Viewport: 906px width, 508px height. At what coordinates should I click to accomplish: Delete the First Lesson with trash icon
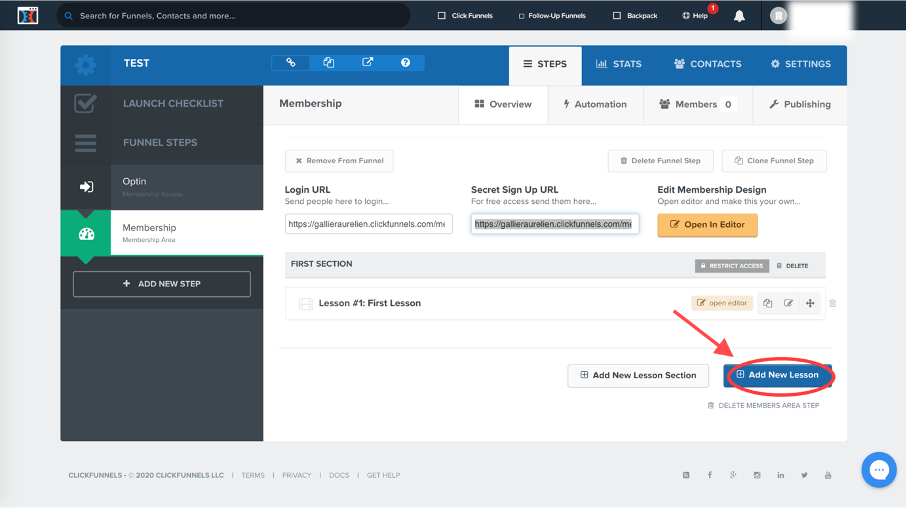pos(833,303)
